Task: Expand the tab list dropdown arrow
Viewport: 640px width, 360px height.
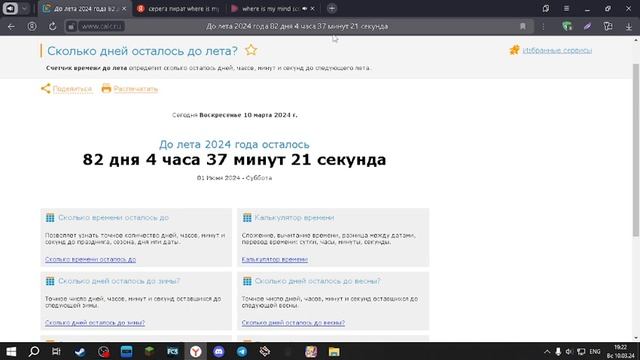Action: click(24, 8)
